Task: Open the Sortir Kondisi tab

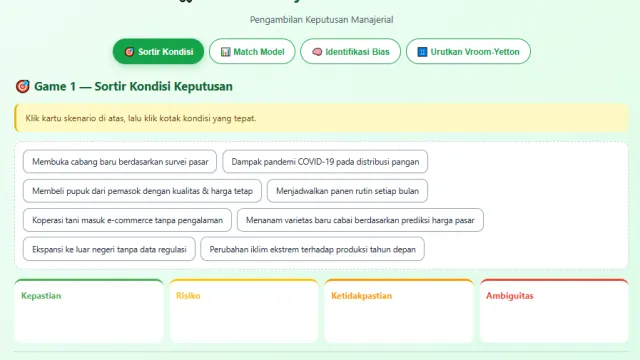Action: (158, 51)
